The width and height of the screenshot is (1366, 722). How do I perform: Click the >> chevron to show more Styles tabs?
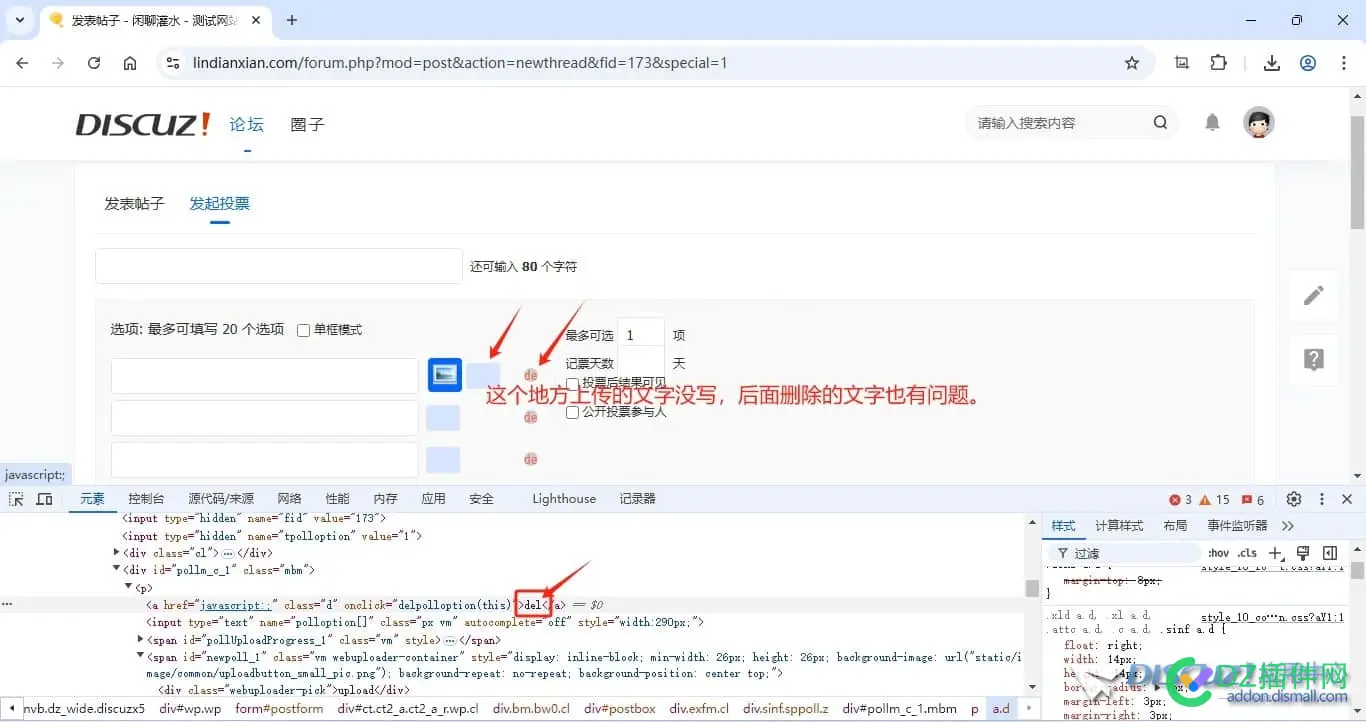[x=1289, y=525]
